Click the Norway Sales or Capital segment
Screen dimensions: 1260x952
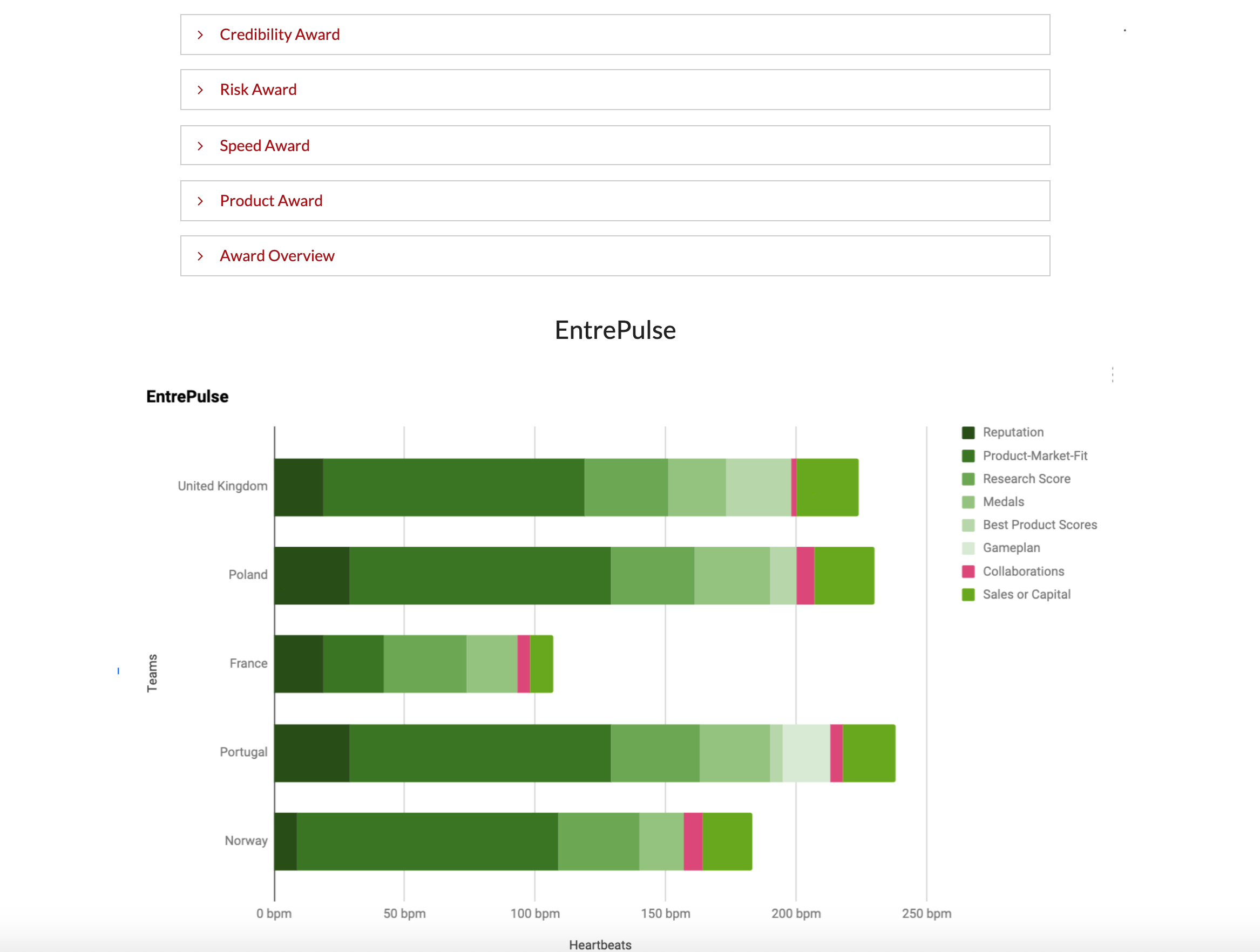click(x=727, y=841)
